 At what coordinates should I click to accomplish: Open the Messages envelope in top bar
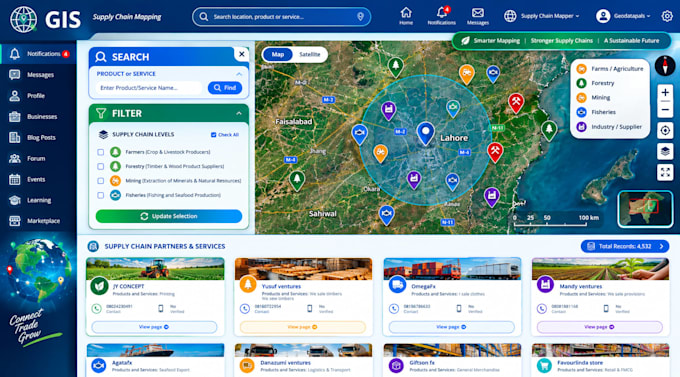477,16
